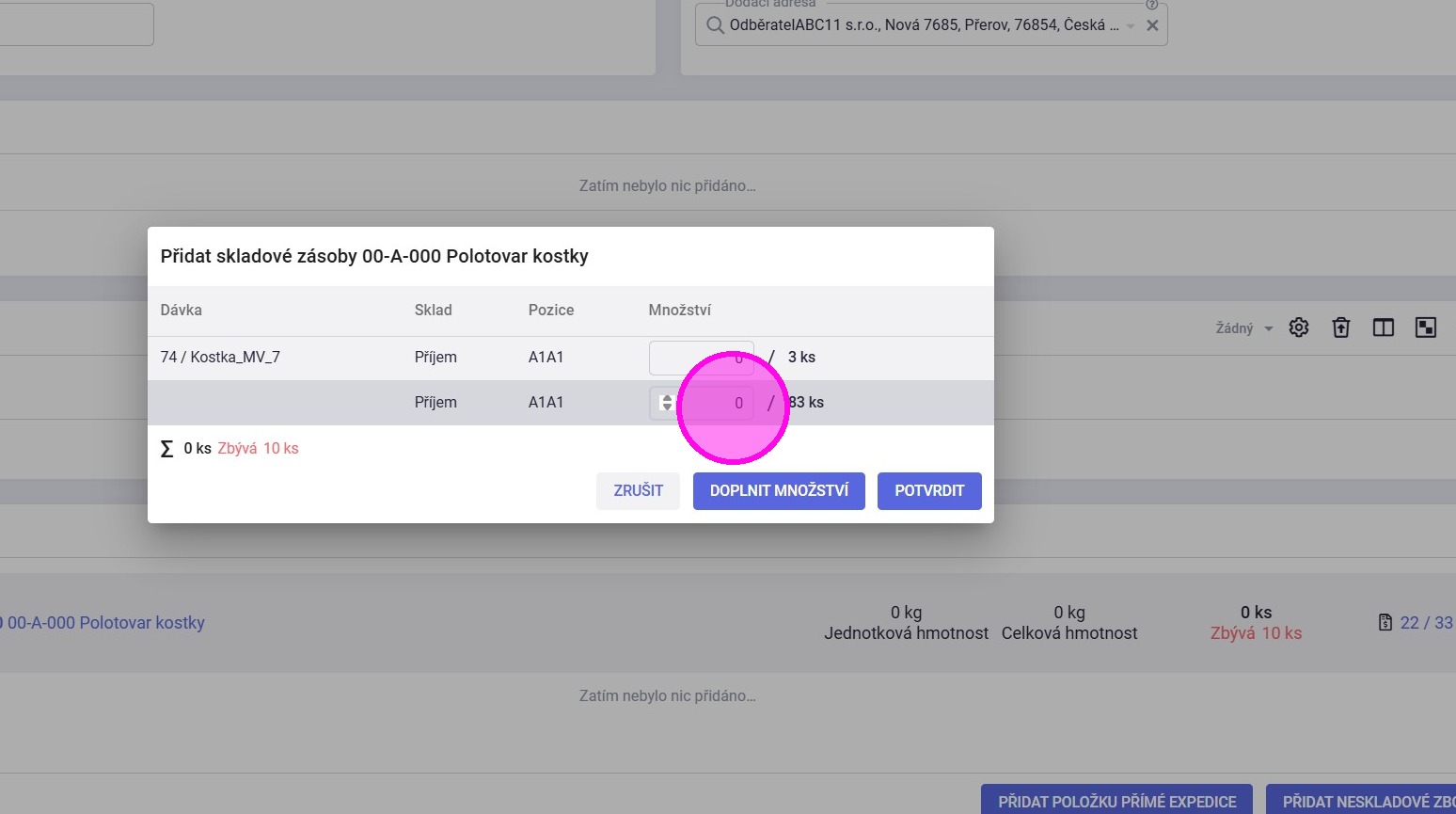The width and height of the screenshot is (1456, 814).
Task: Open the 22 / 33 link
Action: pyautogui.click(x=1426, y=623)
